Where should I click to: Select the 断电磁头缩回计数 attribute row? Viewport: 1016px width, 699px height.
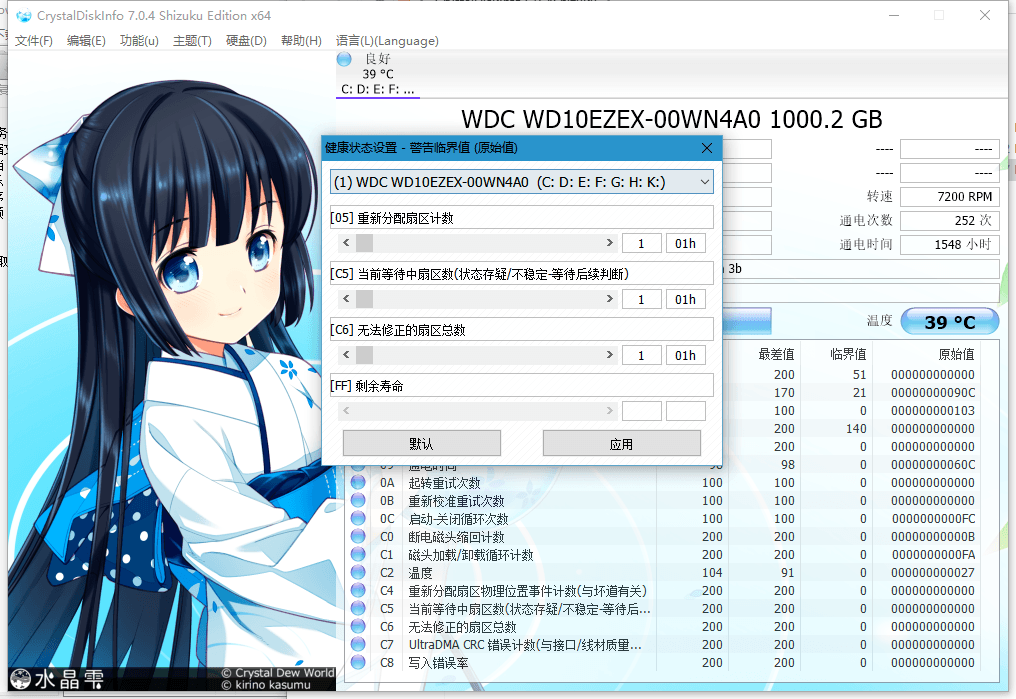click(x=665, y=537)
